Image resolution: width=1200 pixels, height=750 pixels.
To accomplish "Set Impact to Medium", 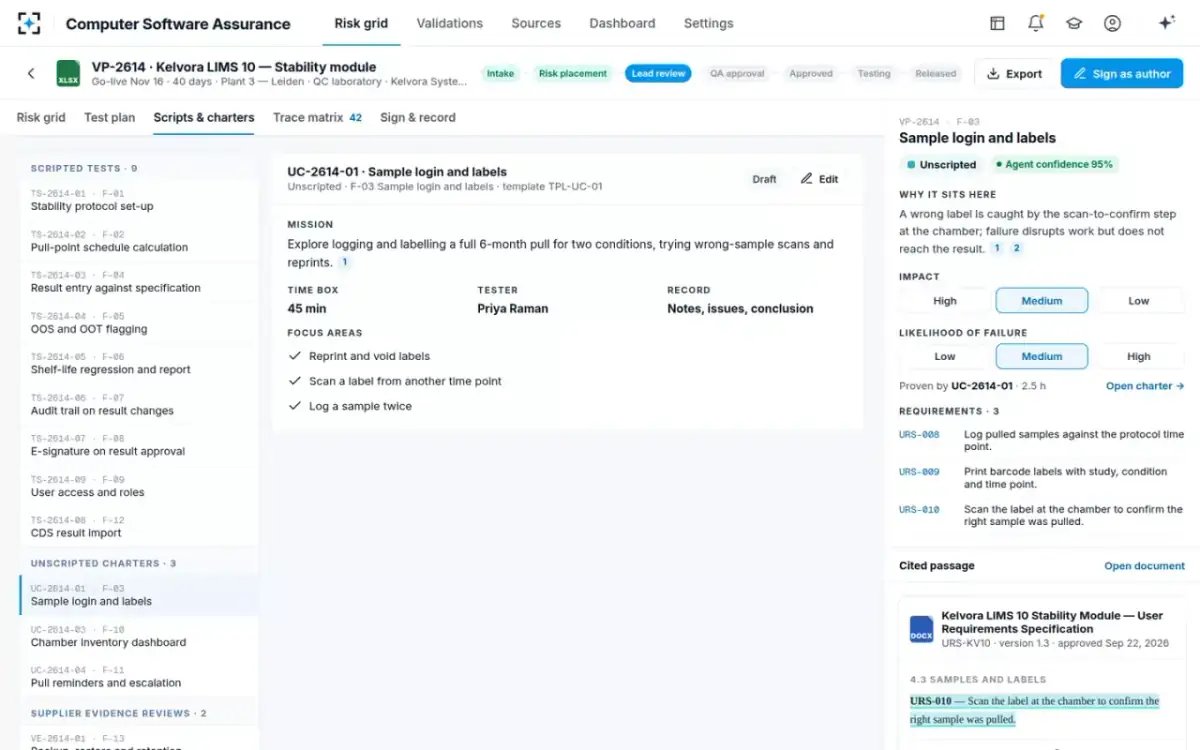I will coord(1042,301).
